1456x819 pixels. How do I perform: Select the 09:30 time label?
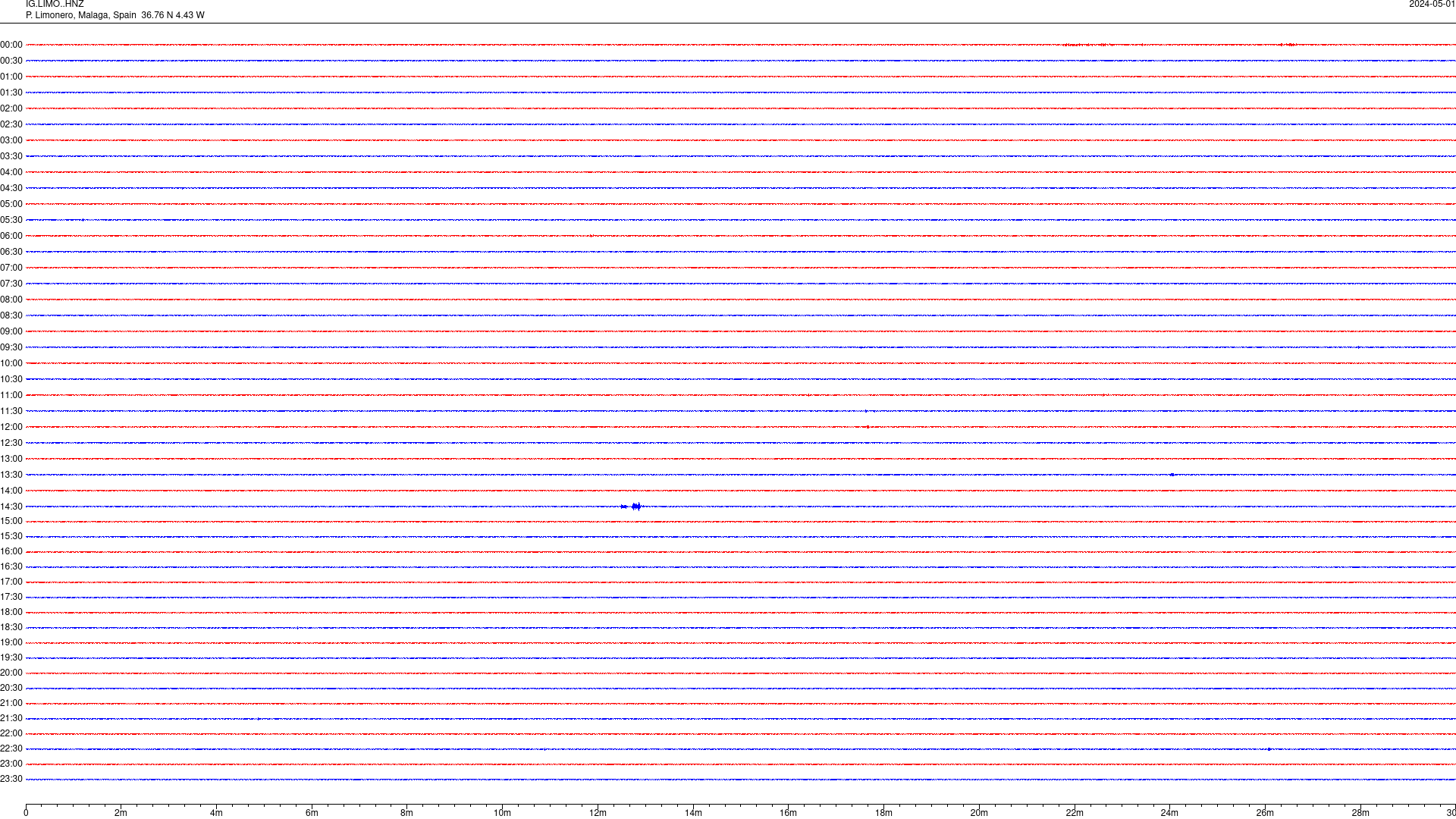click(x=11, y=347)
